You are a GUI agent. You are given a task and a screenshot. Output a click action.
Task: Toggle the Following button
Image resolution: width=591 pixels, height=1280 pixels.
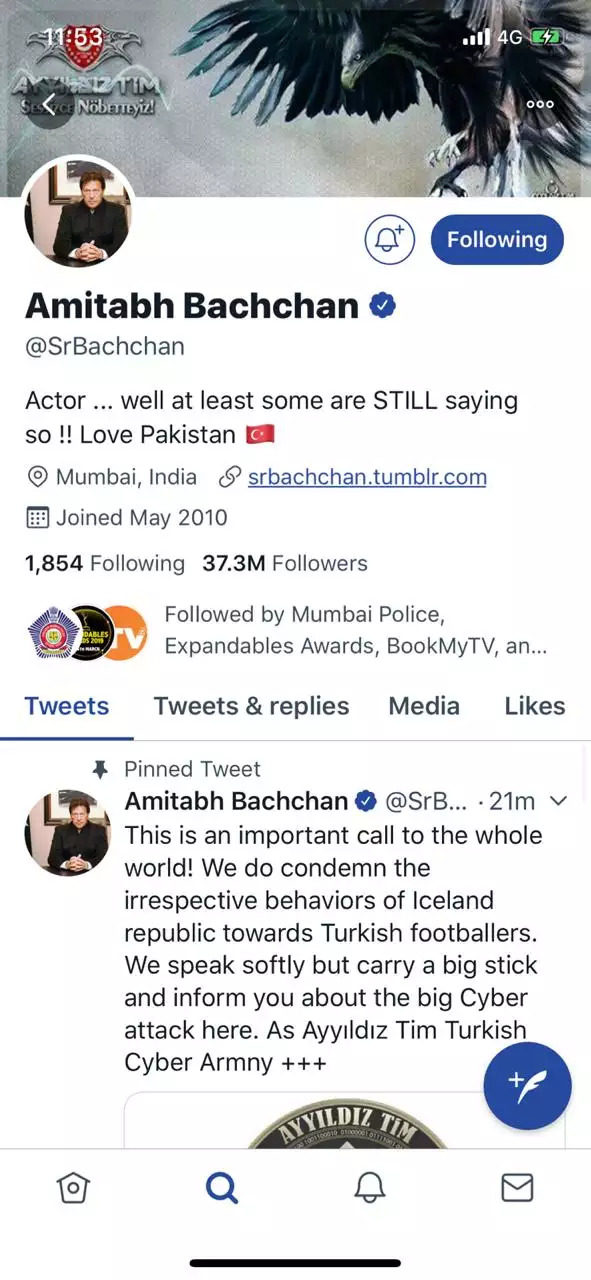(497, 239)
